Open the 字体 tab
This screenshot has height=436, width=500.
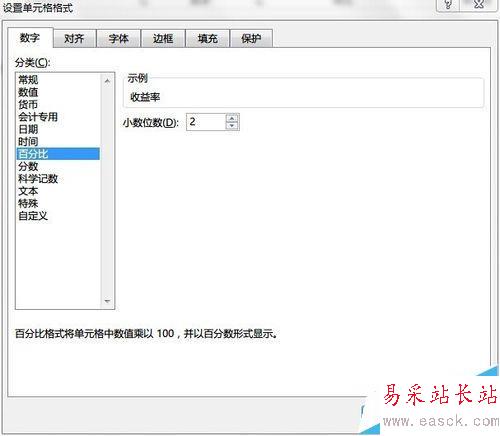pyautogui.click(x=119, y=38)
